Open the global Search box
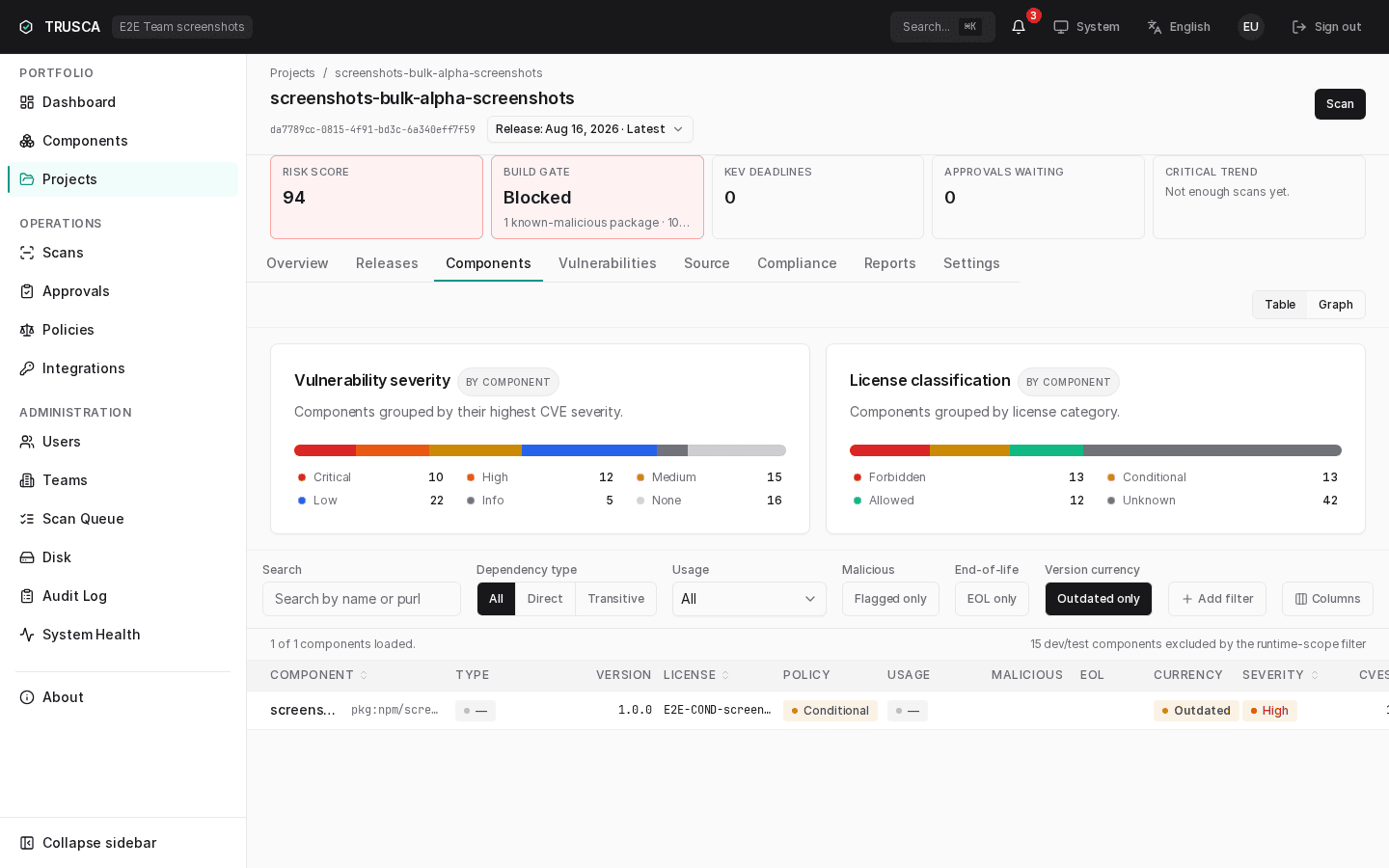 tap(942, 27)
